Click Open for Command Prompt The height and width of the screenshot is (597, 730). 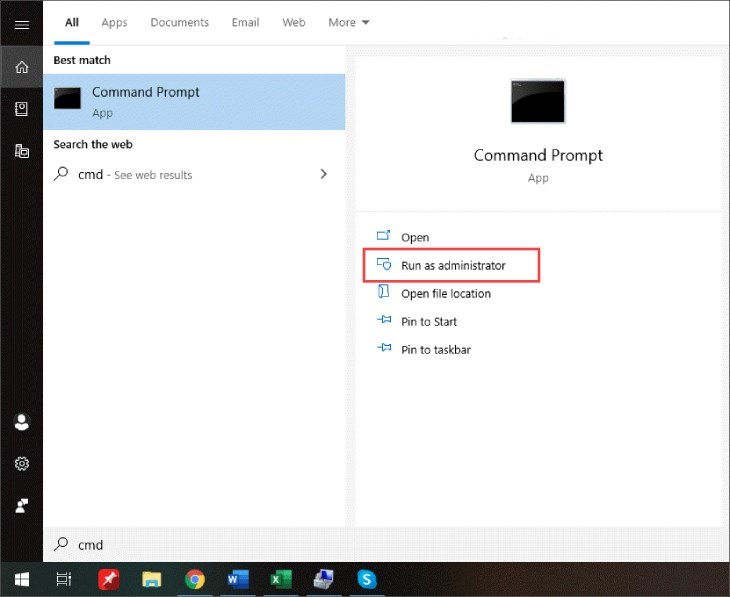(415, 237)
